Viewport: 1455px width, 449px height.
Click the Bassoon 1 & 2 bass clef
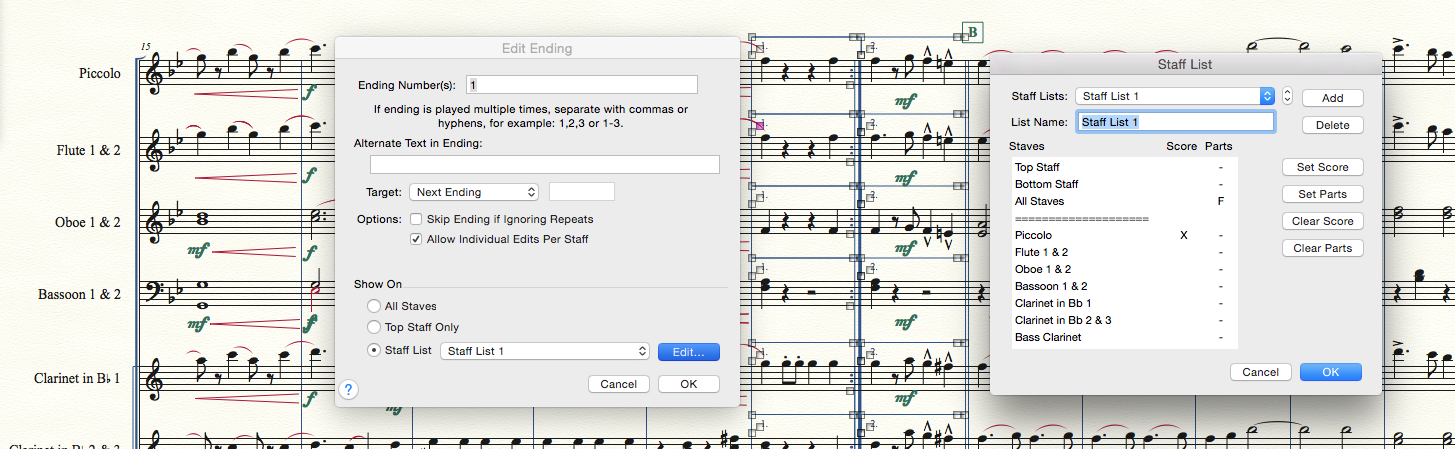point(157,294)
